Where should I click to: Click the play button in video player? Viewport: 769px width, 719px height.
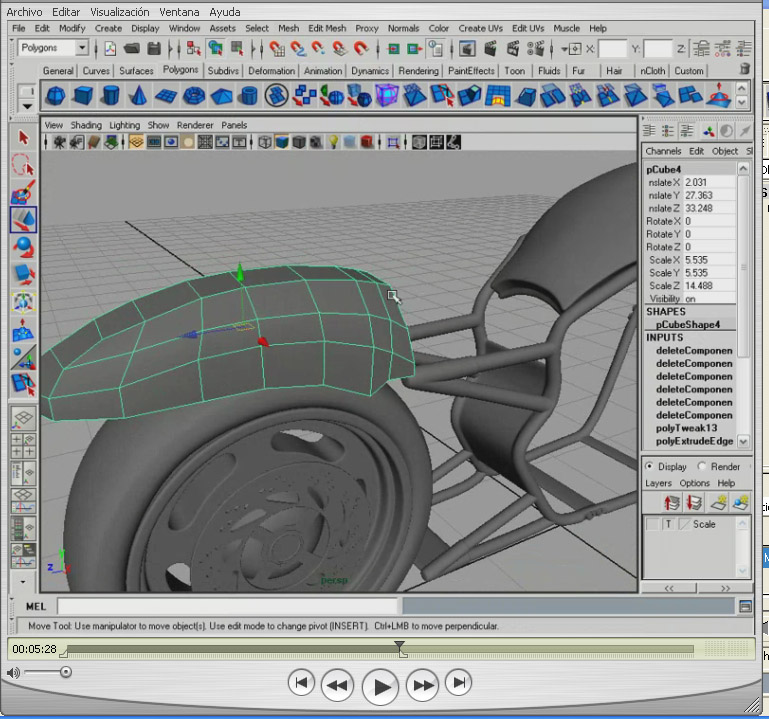tap(380, 687)
